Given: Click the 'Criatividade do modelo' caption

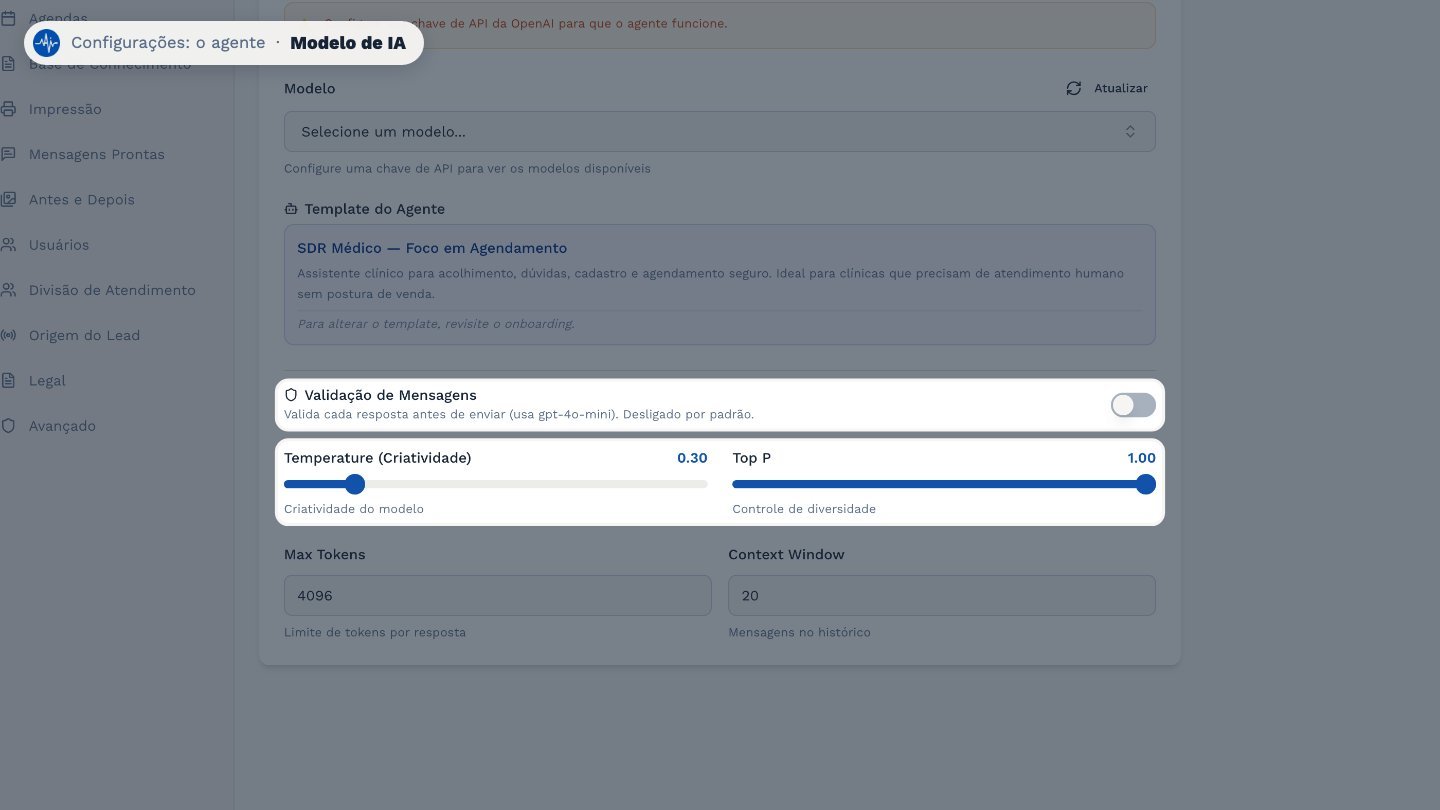Looking at the screenshot, I should (x=354, y=509).
